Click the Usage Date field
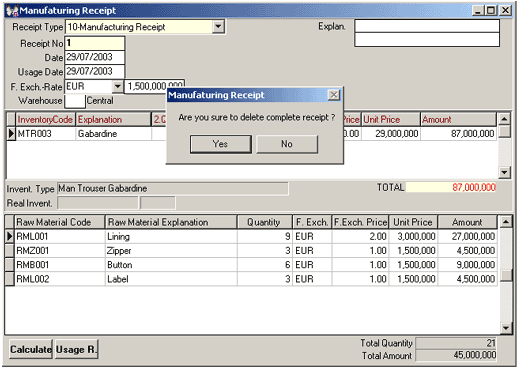This screenshot has width=520, height=370. 95,71
